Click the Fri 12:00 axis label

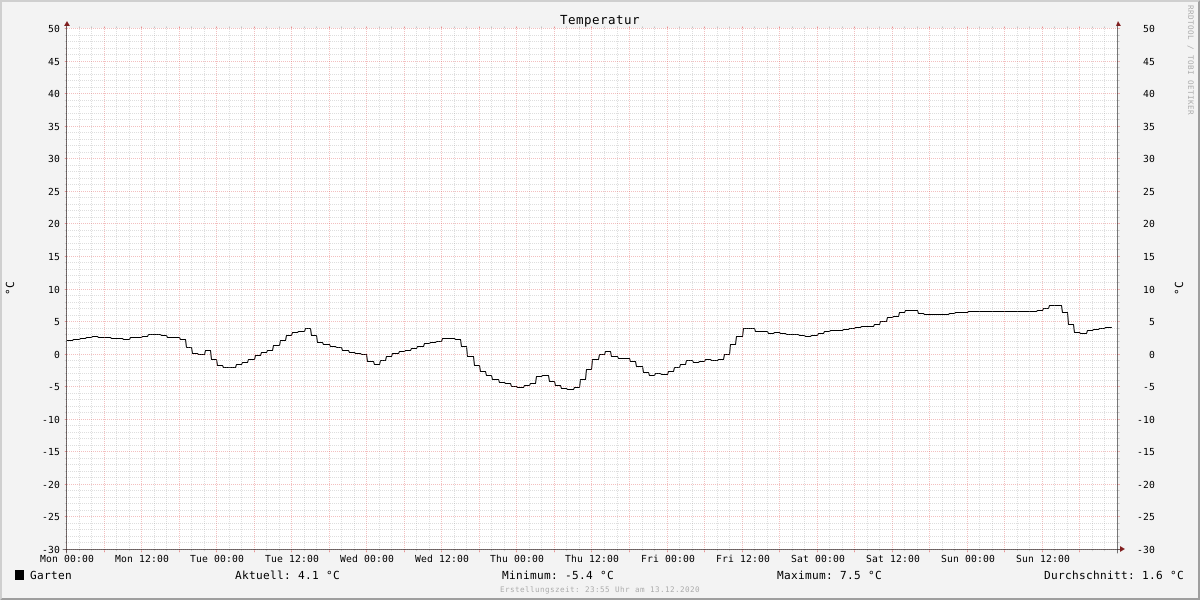[x=743, y=559]
